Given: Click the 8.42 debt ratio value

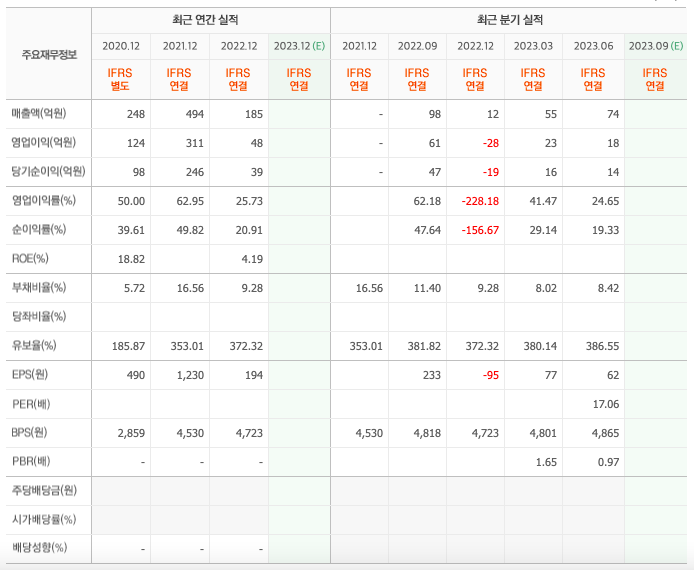Looking at the screenshot, I should tap(608, 289).
